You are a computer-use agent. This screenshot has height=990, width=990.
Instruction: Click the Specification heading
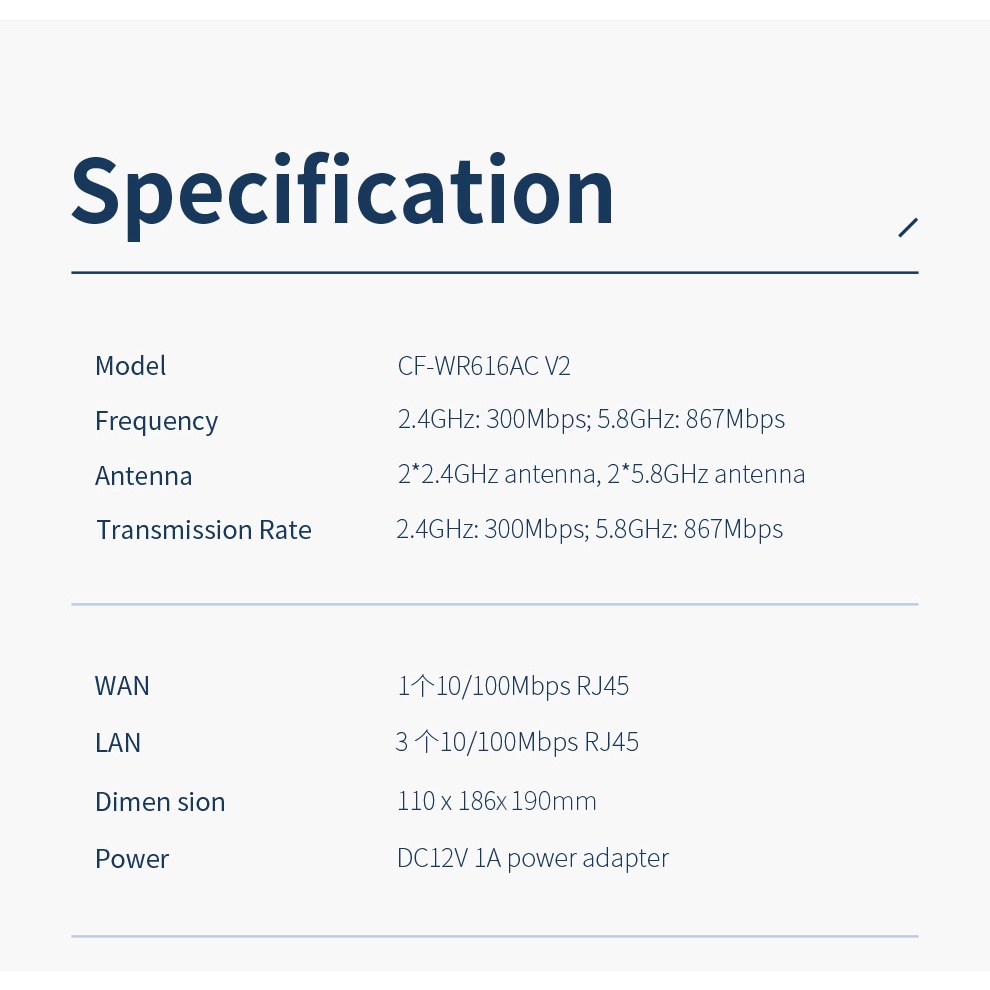point(342,192)
